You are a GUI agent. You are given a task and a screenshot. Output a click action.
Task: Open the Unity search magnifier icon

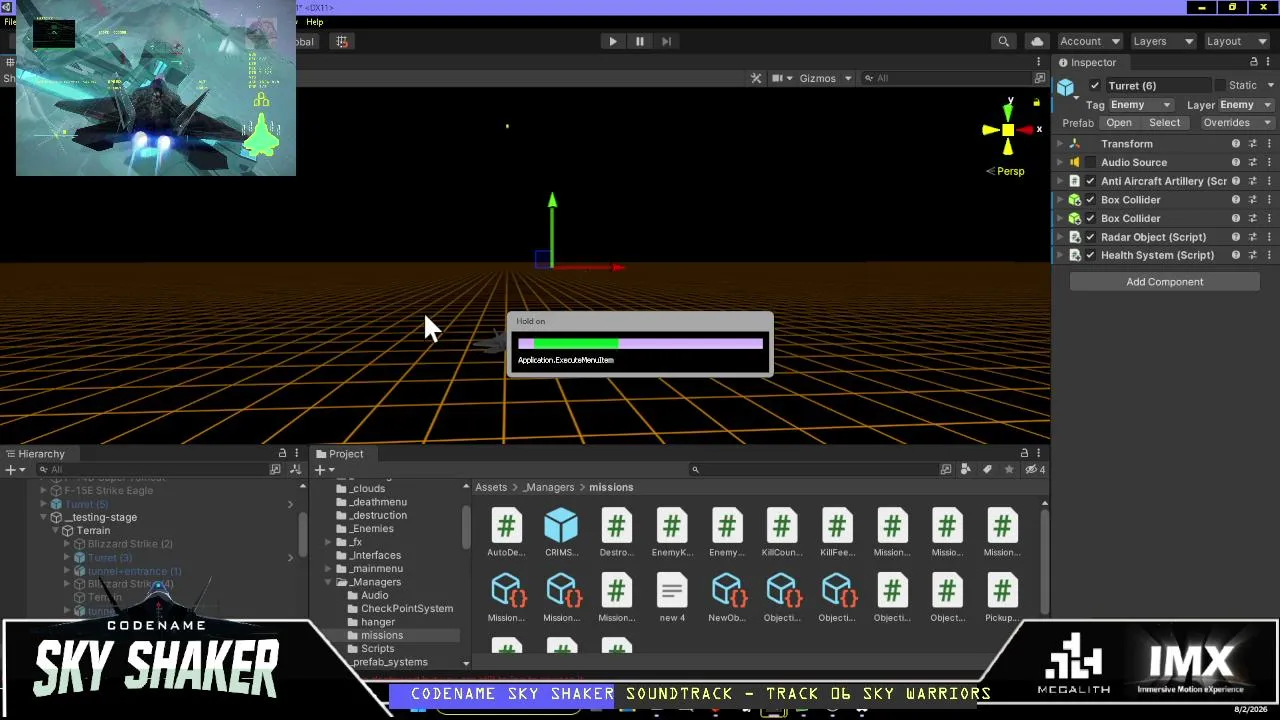(1003, 41)
